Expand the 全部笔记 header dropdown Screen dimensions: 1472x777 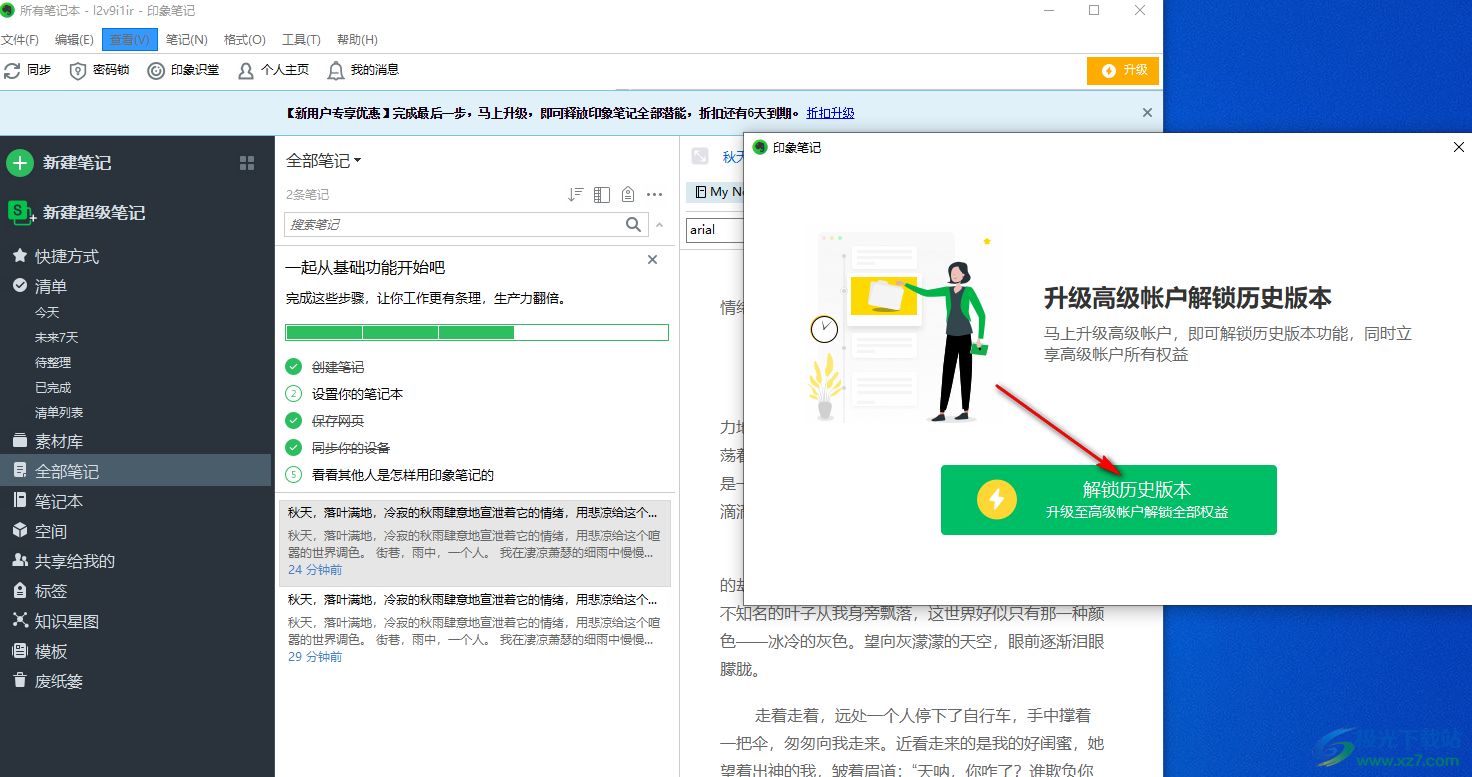(x=324, y=160)
